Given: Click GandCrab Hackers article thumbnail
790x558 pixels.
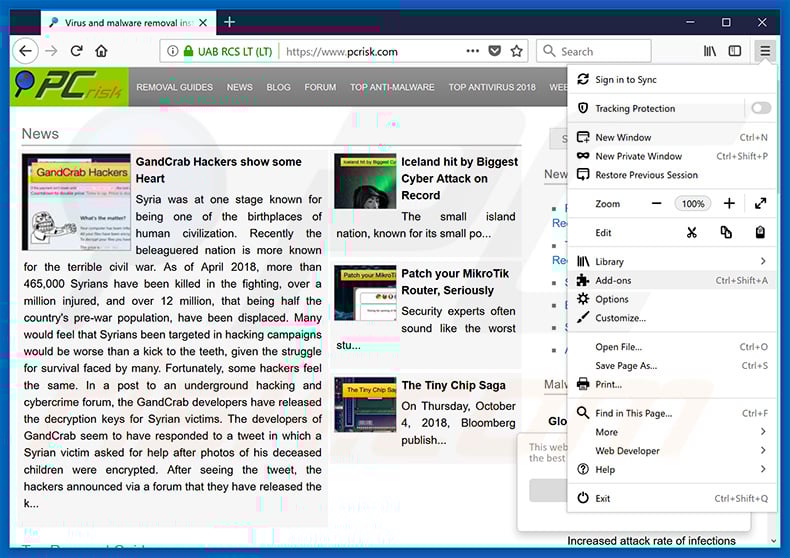Looking at the screenshot, I should [x=76, y=202].
